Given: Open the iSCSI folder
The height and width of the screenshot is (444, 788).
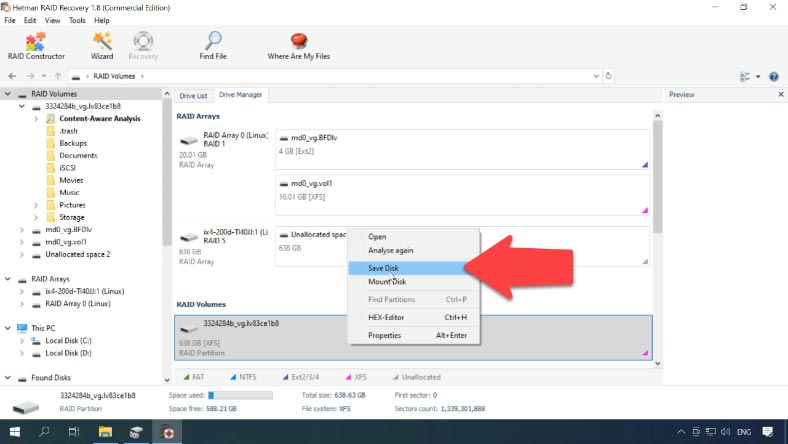Looking at the screenshot, I should click(x=67, y=168).
